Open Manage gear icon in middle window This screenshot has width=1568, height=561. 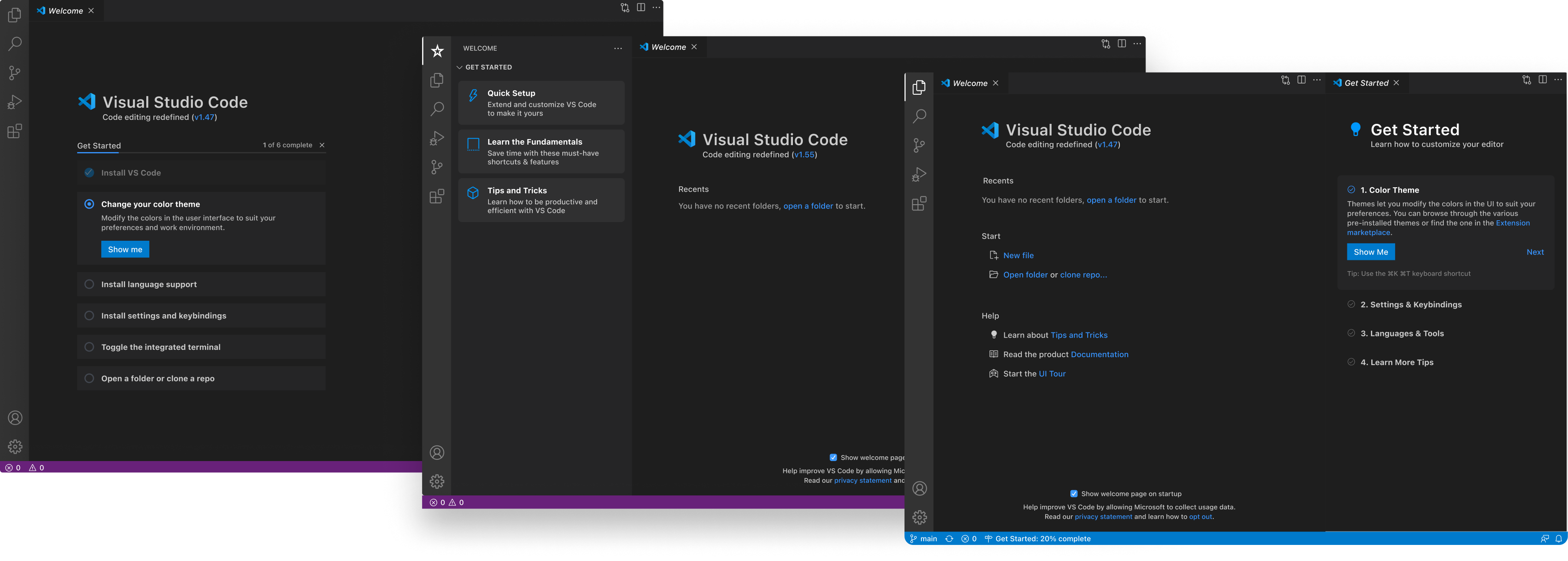click(x=437, y=482)
